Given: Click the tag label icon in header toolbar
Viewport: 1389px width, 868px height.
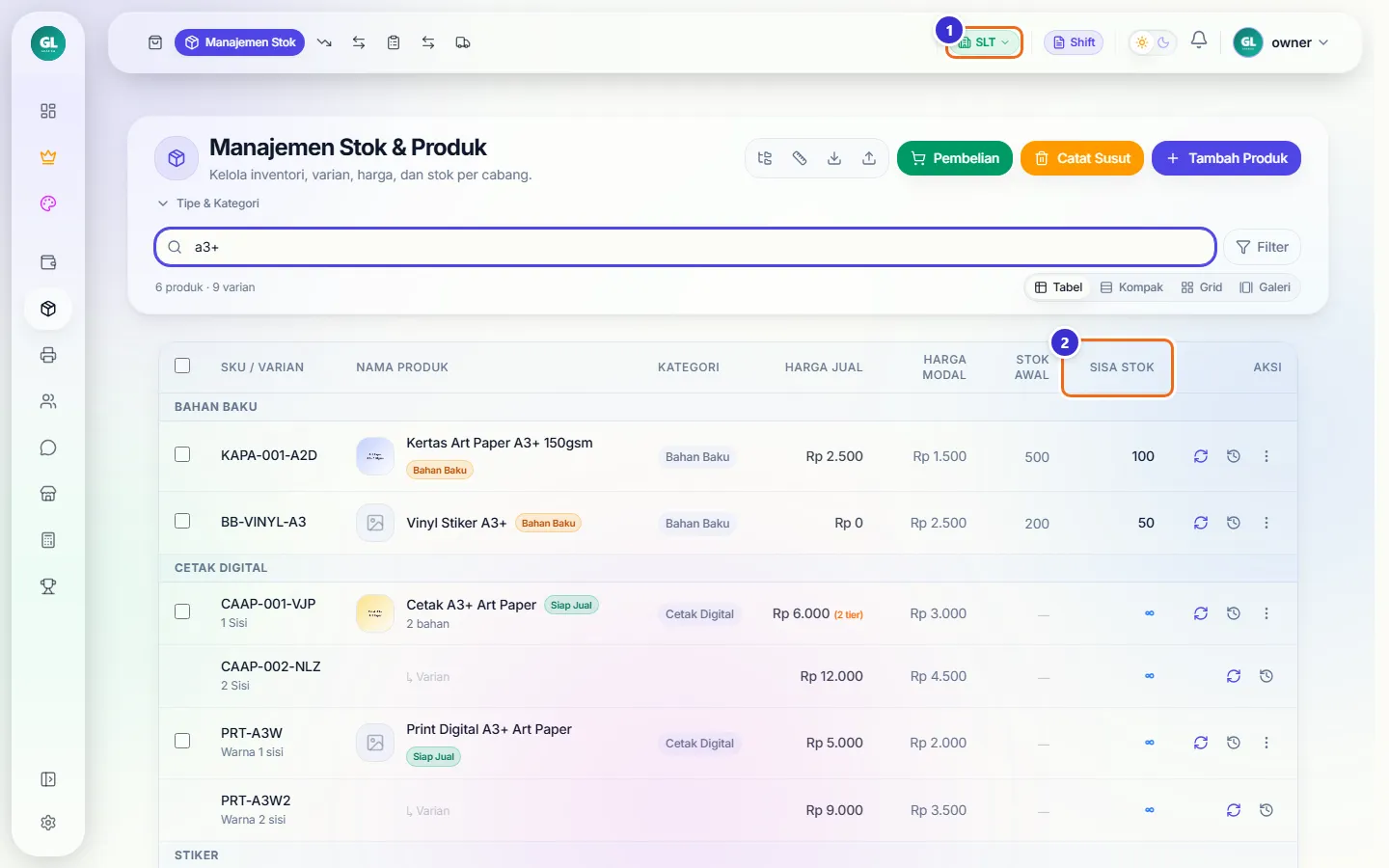Looking at the screenshot, I should click(x=800, y=158).
